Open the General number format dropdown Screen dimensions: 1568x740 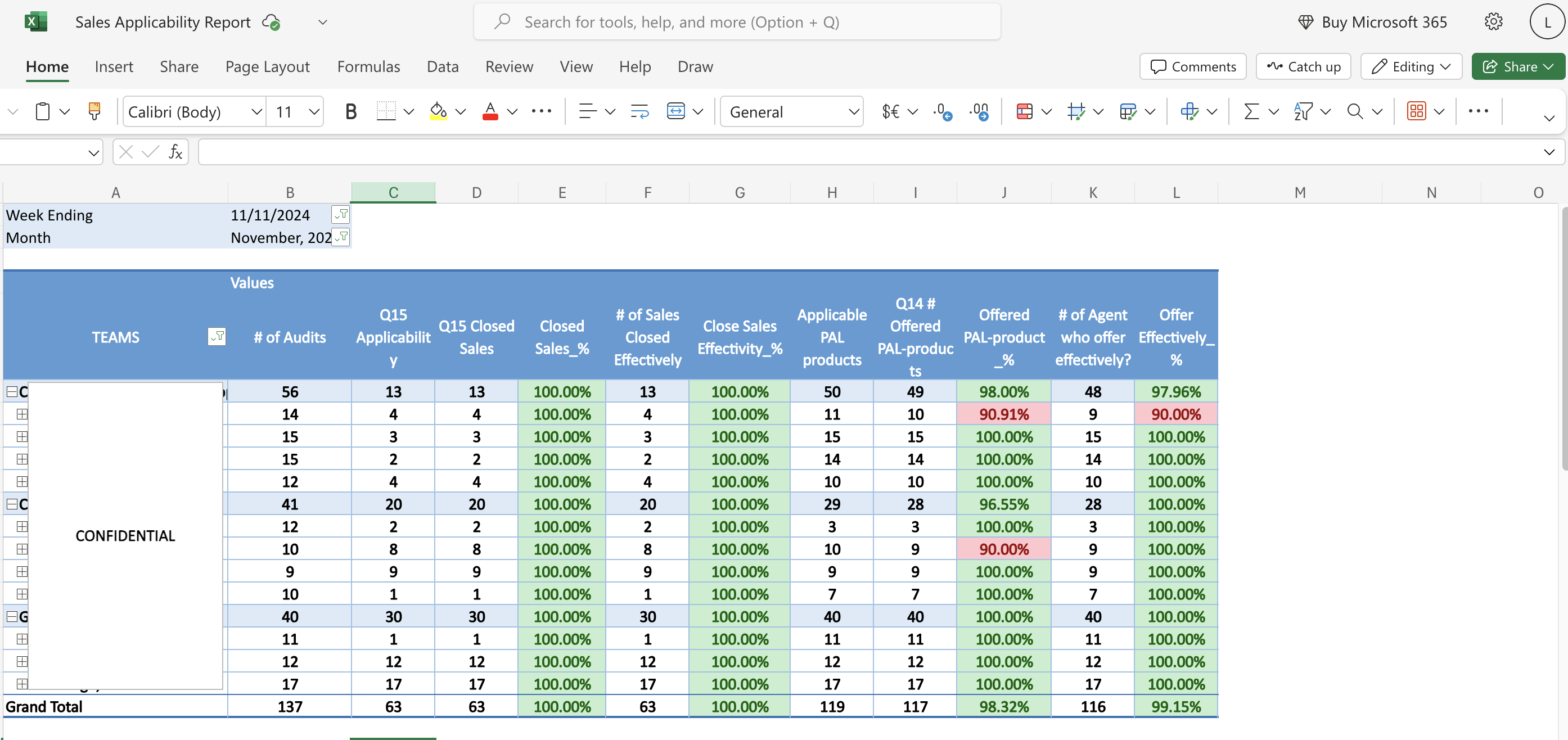coord(853,111)
